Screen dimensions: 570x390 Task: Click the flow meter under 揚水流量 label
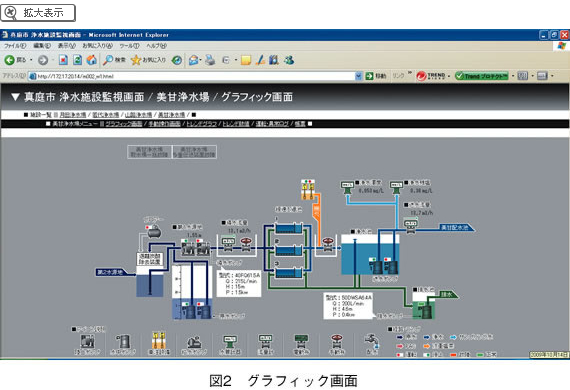228,244
